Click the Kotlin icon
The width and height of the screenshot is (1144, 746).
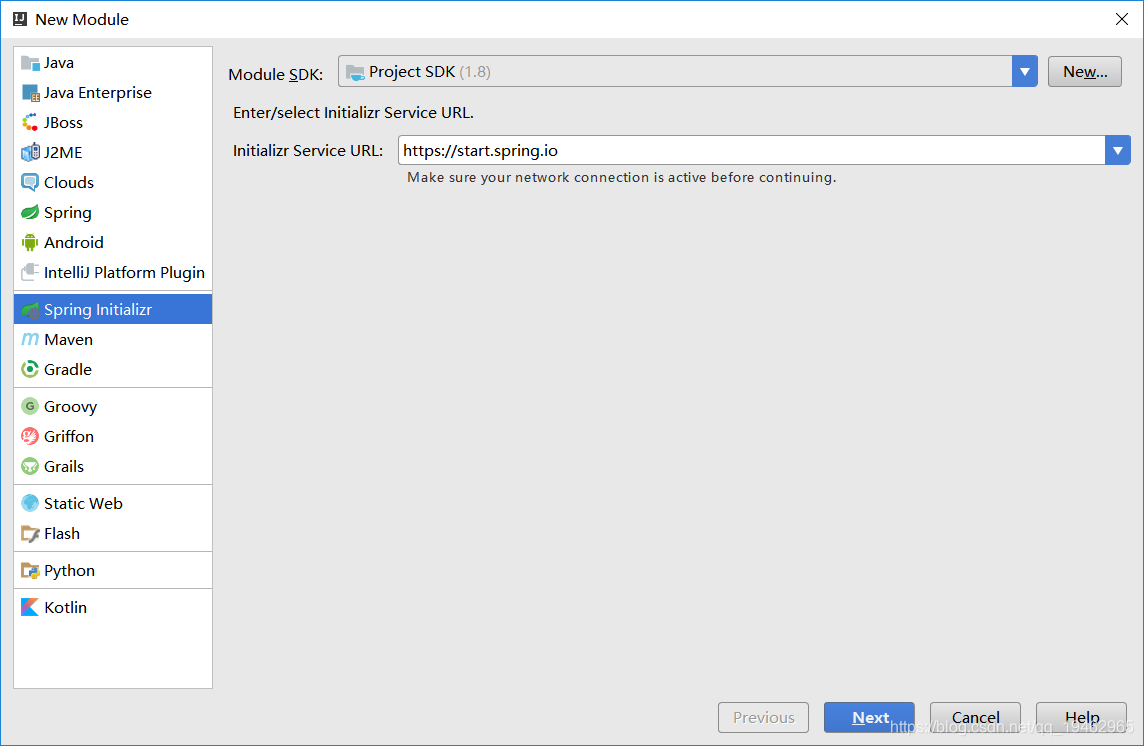click(x=30, y=607)
